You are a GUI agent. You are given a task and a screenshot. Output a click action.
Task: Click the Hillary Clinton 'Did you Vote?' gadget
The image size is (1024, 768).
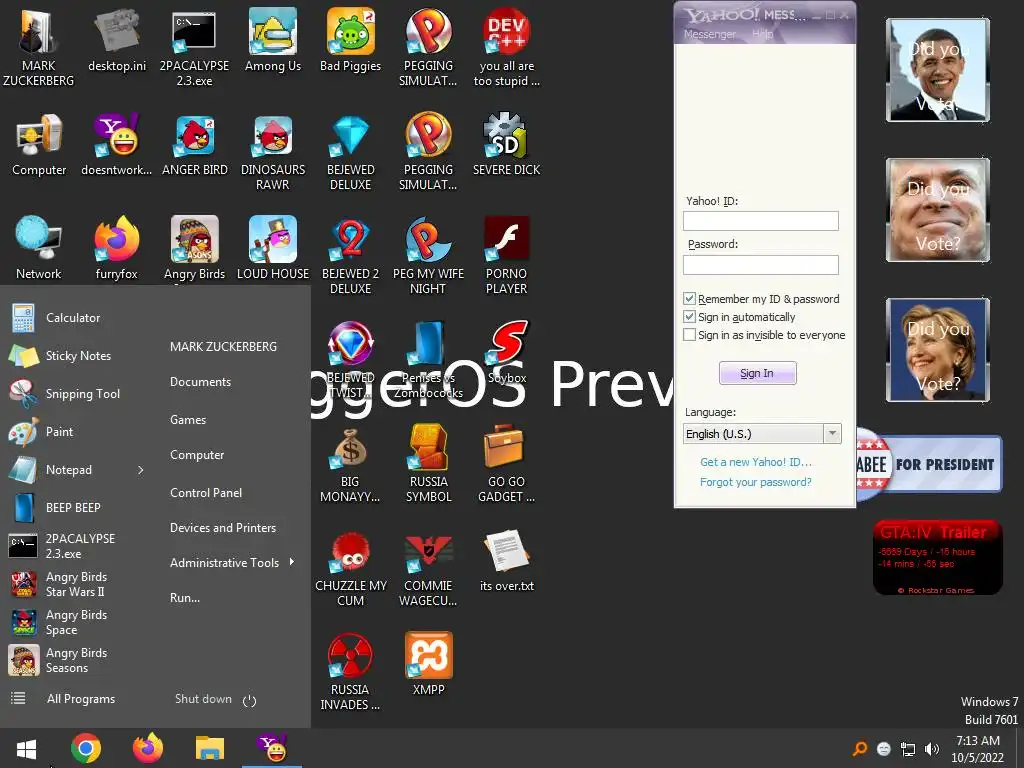(938, 350)
